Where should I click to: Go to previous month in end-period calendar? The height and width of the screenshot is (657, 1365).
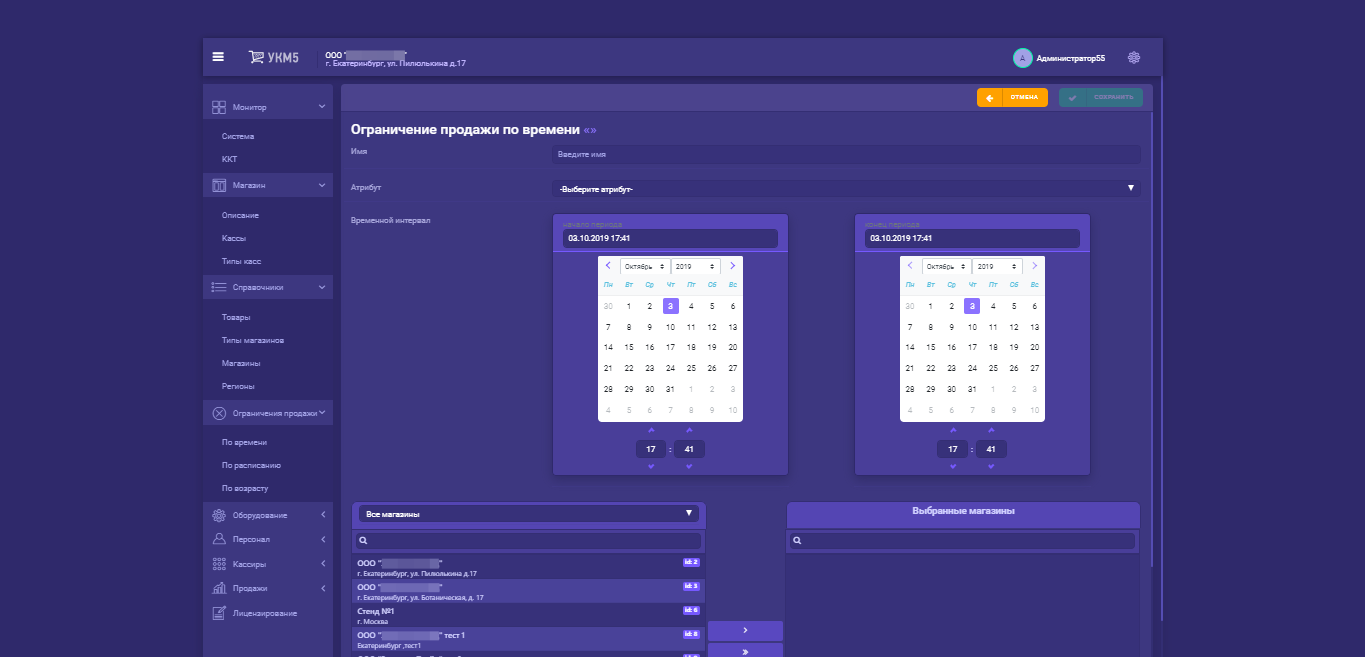click(x=910, y=266)
